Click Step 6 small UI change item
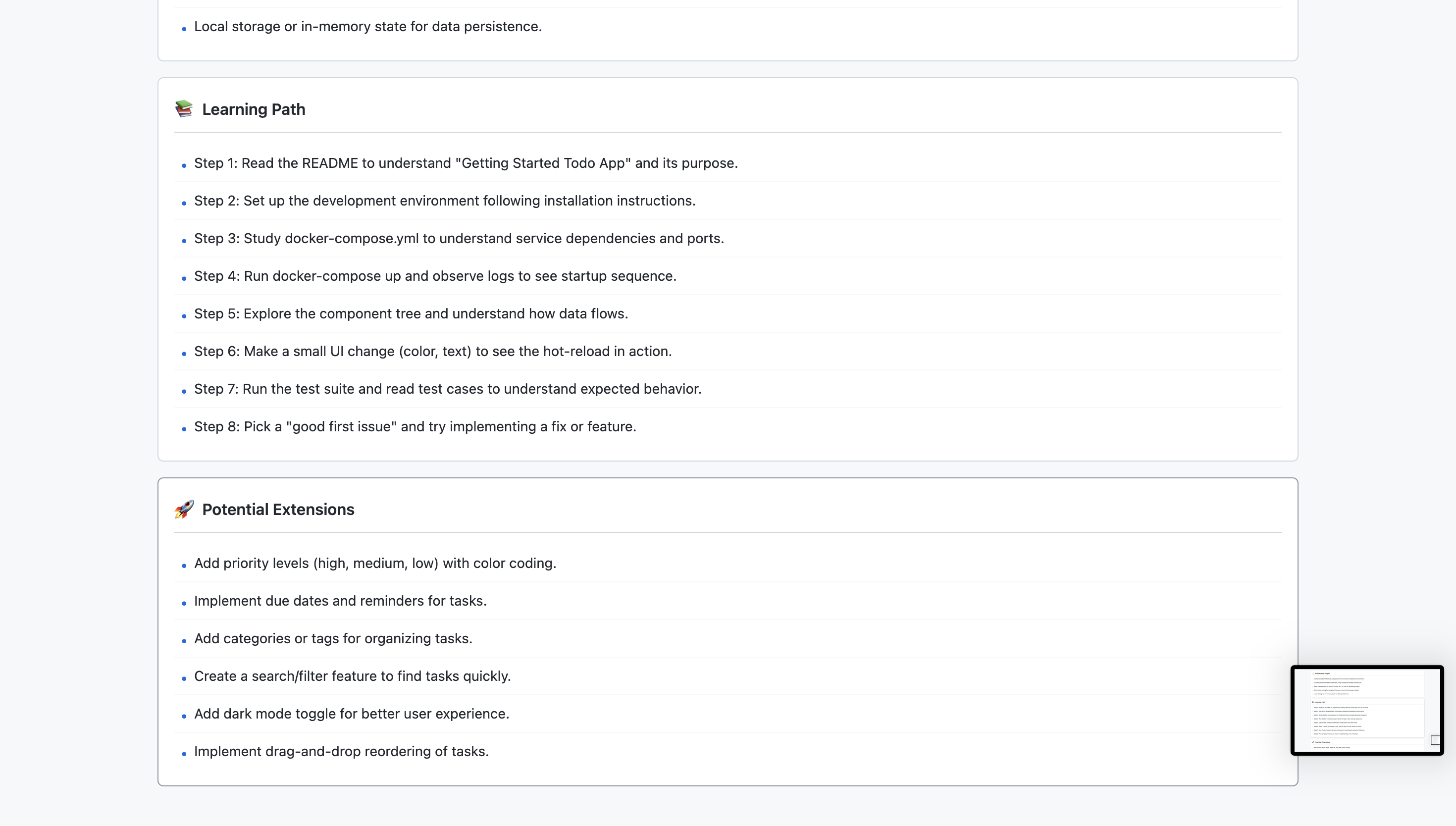 433,351
